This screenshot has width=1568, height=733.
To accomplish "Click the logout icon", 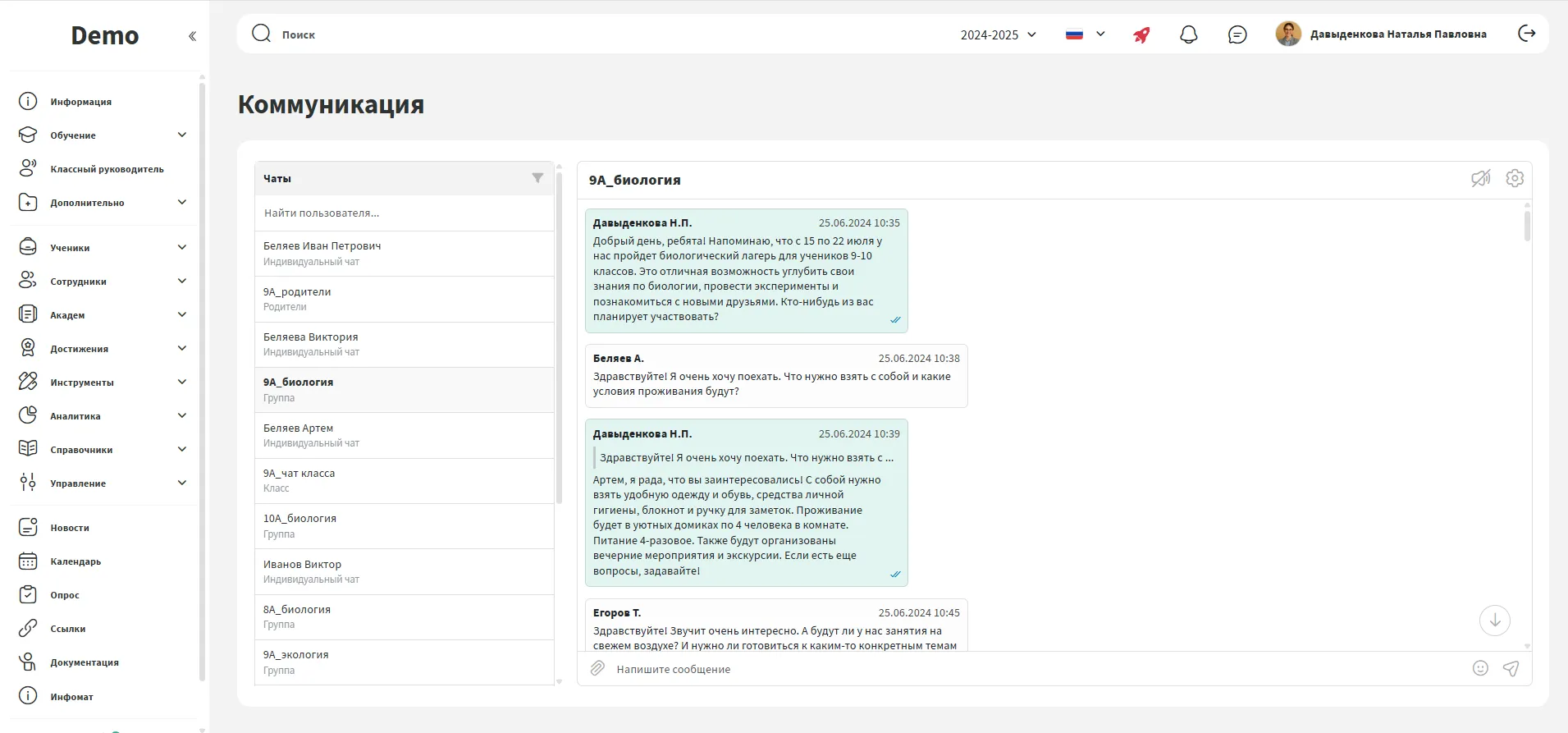I will [1526, 34].
